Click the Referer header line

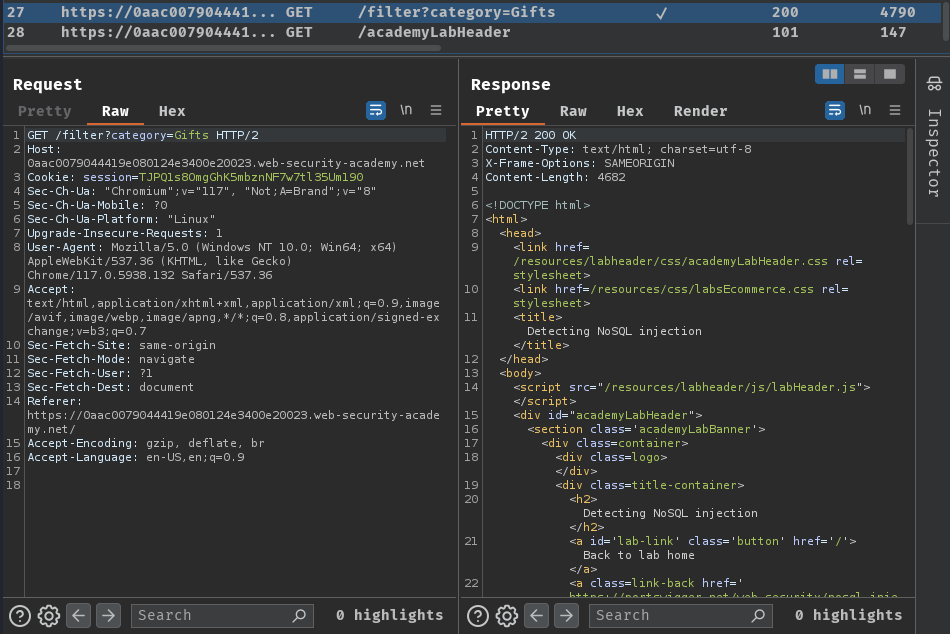coord(233,415)
